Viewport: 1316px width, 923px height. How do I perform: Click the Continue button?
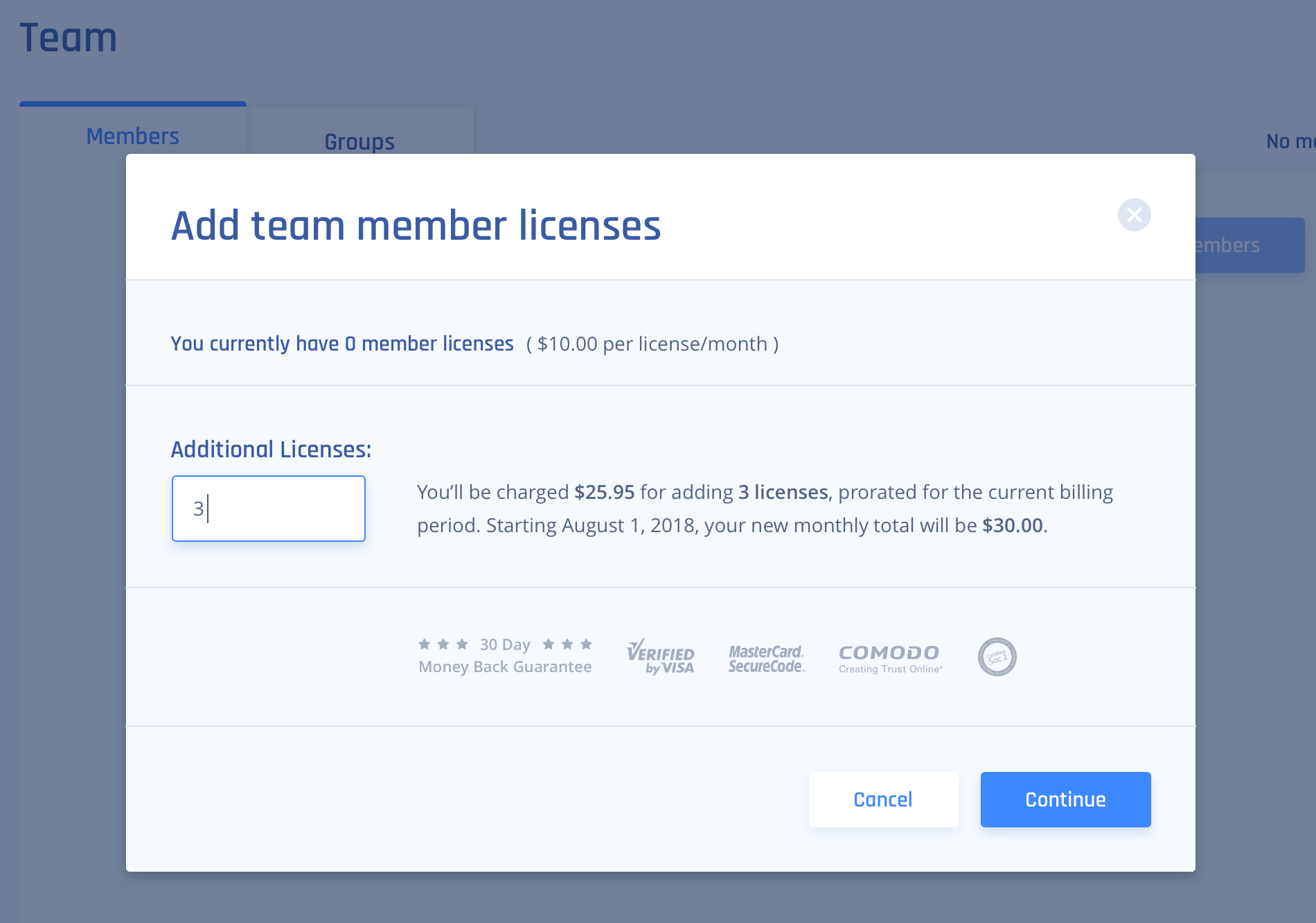click(x=1065, y=800)
